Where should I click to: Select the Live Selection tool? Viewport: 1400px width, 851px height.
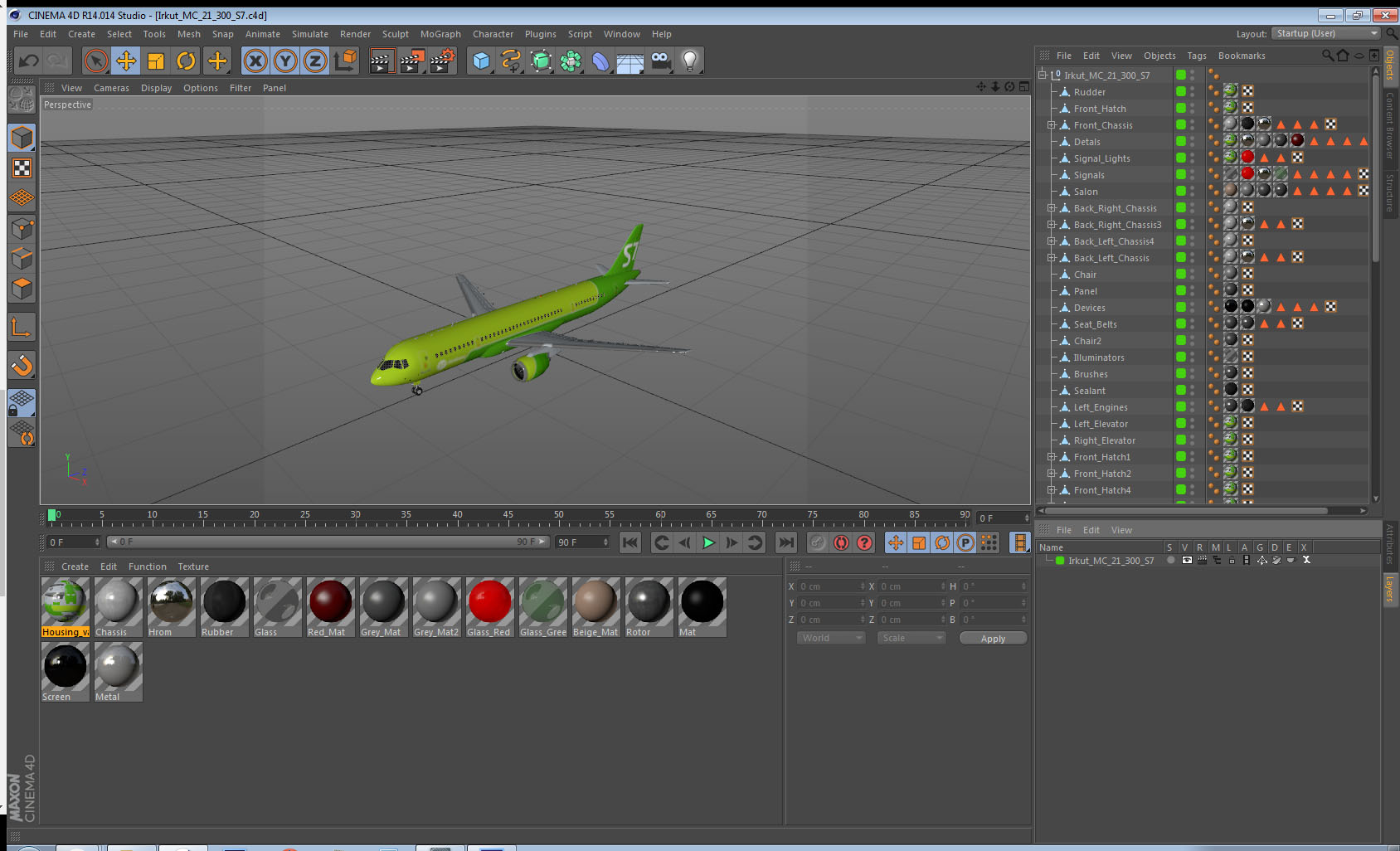click(x=96, y=61)
